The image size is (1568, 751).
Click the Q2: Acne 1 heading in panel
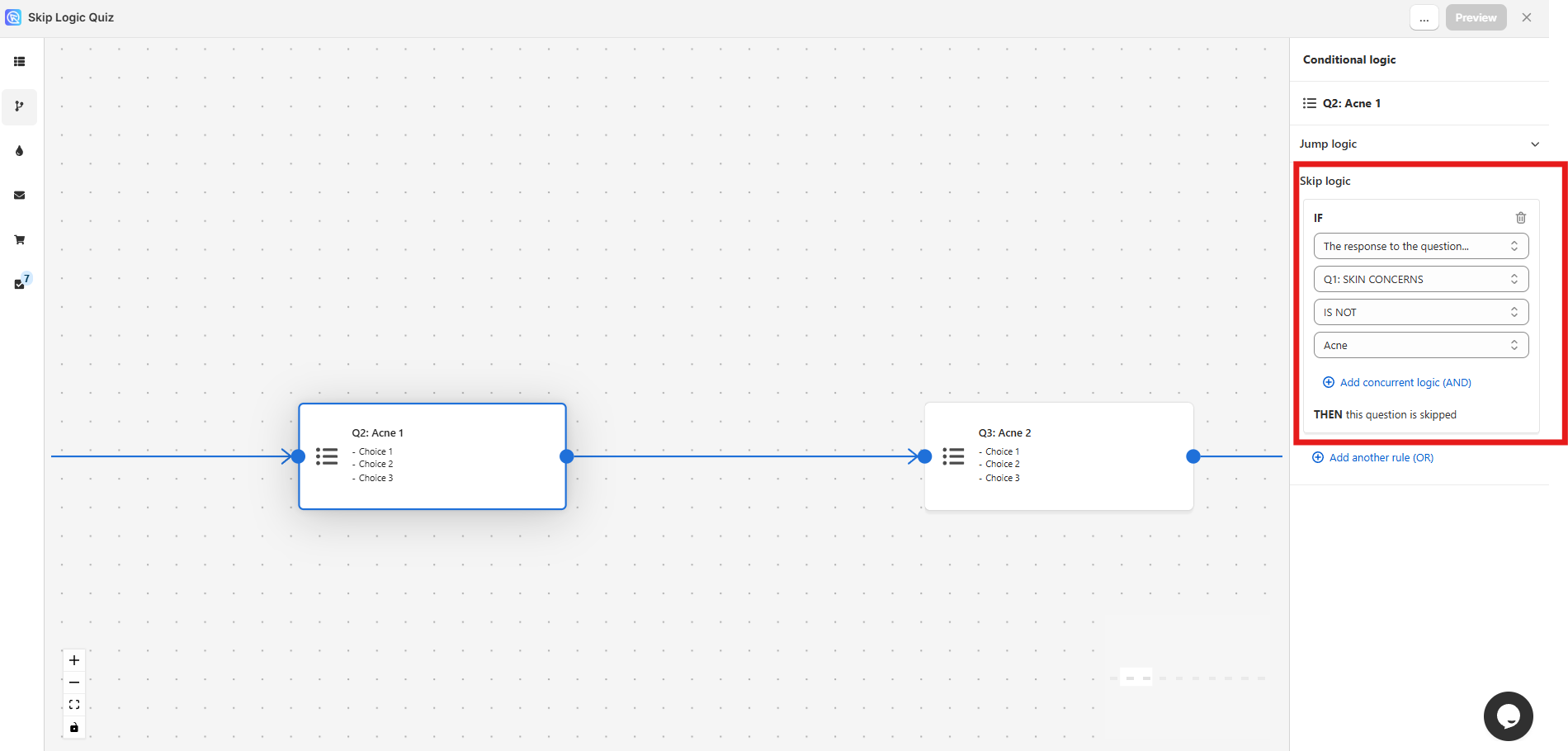tap(1352, 103)
